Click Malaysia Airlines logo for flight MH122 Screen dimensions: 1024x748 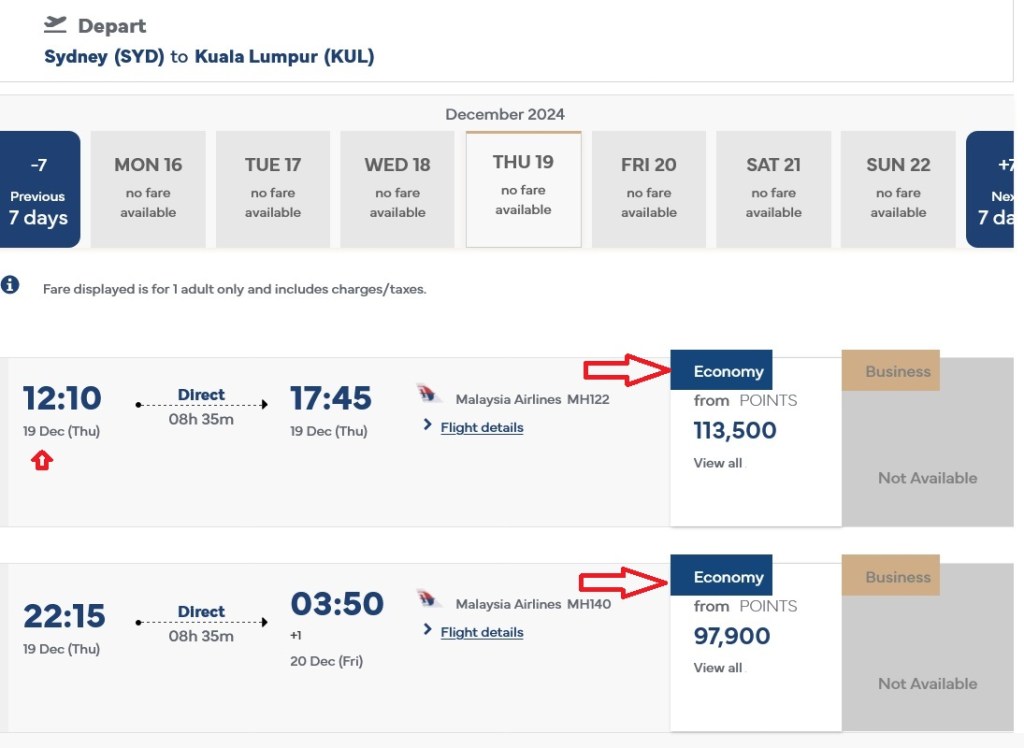[429, 395]
